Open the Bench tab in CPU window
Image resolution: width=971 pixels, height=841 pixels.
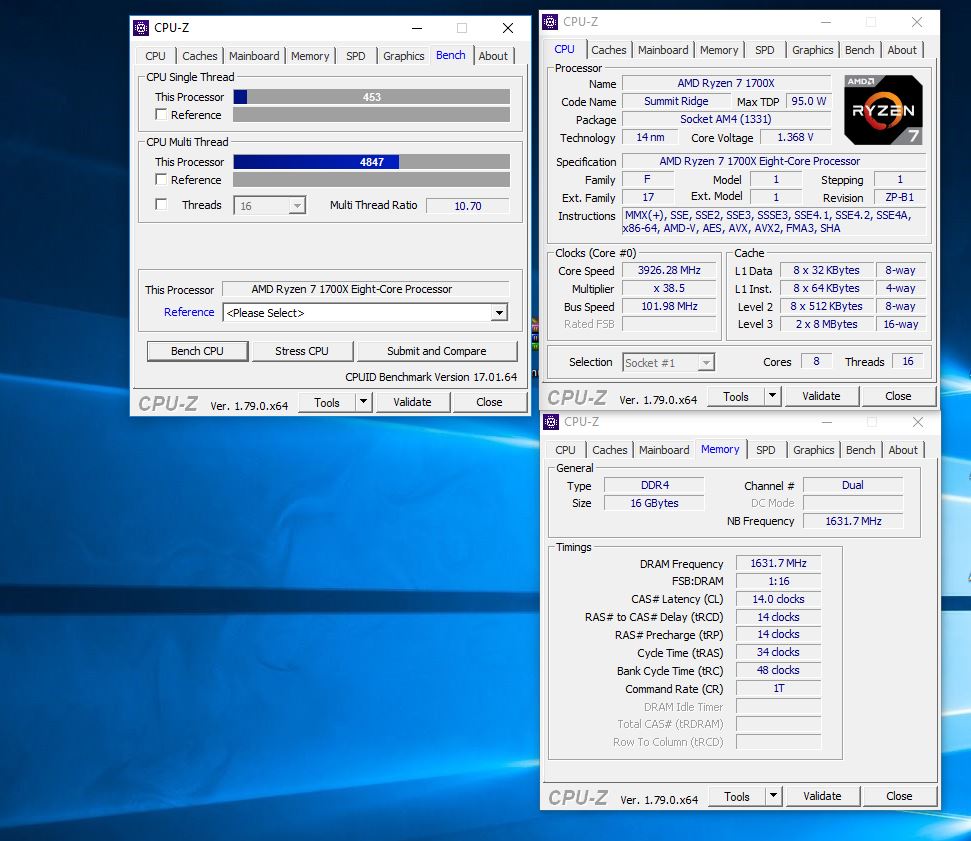860,50
